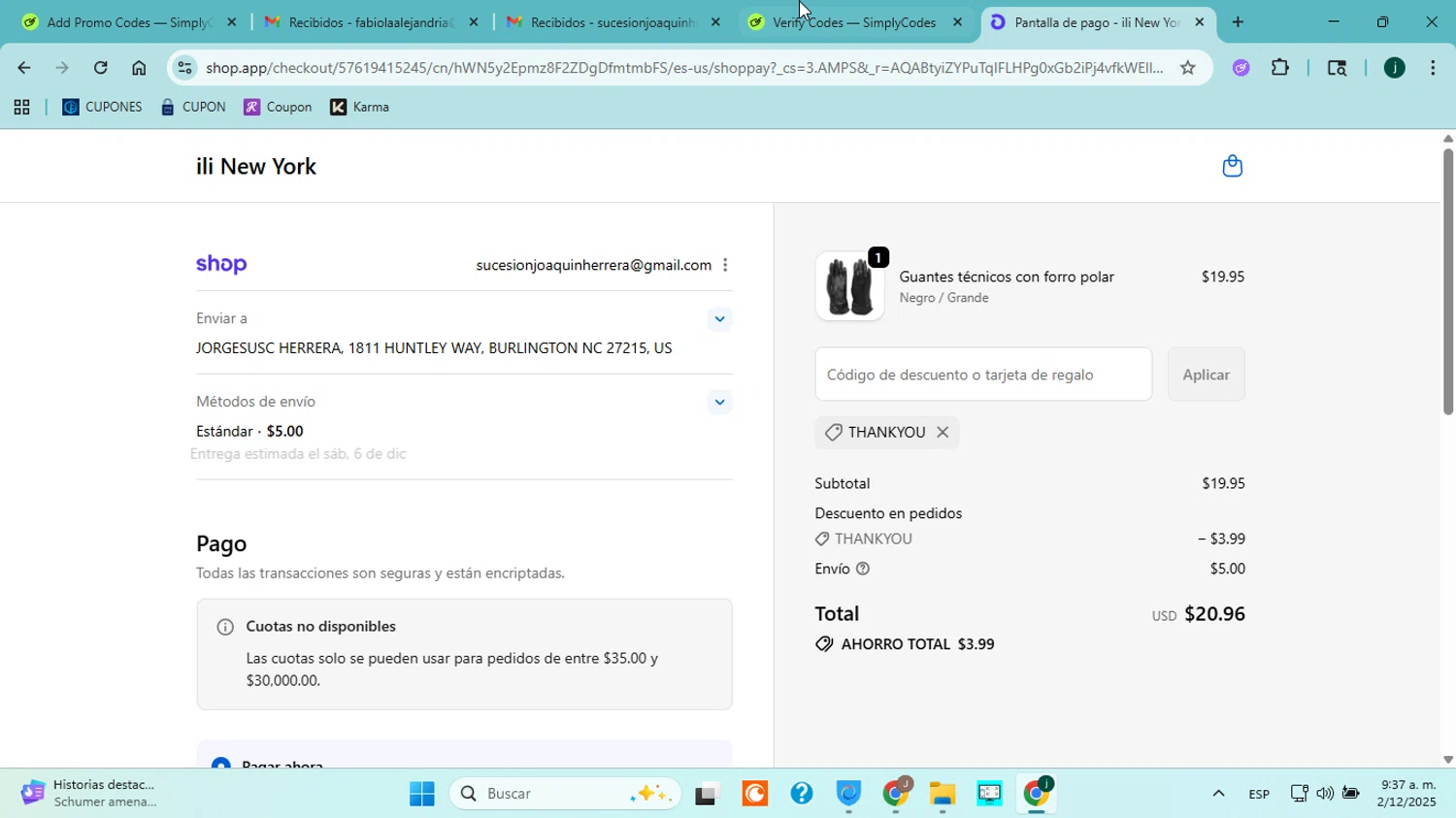The image size is (1456, 818).
Task: Go back to previous page
Action: [x=23, y=68]
